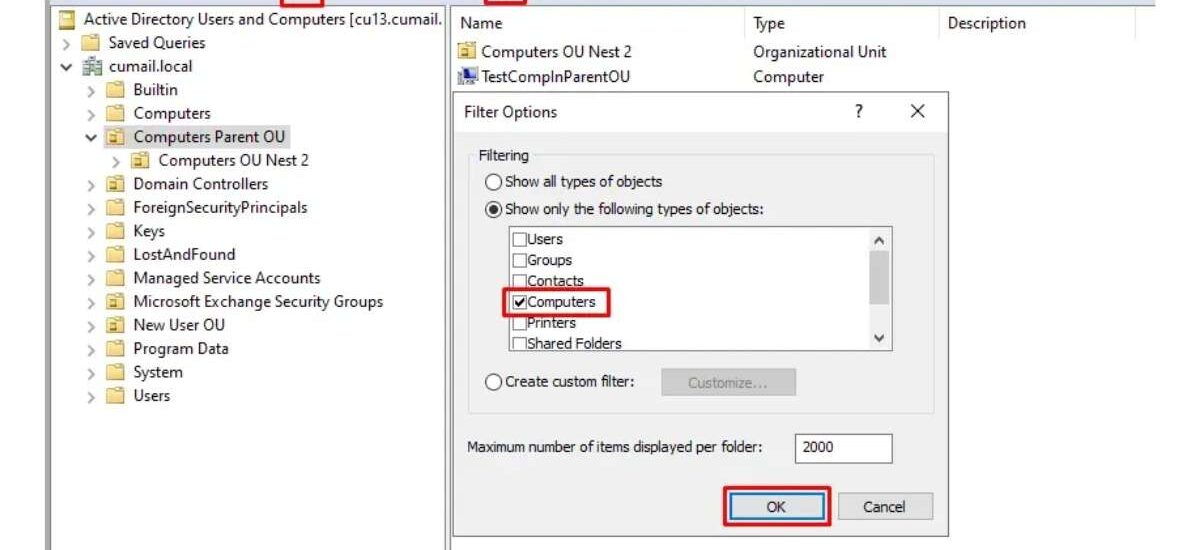
Task: Click the Active Directory Users and Computers root icon
Action: [x=67, y=19]
